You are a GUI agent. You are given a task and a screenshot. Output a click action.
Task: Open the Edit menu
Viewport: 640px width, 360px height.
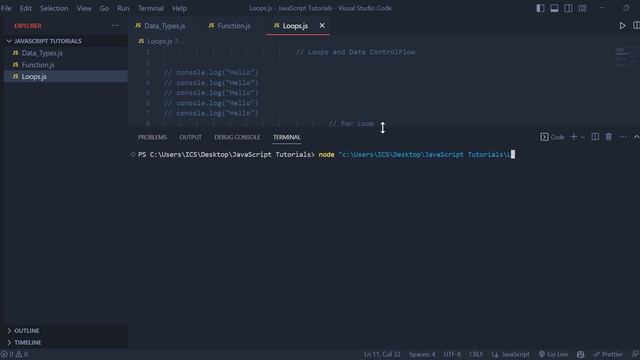tap(25, 8)
